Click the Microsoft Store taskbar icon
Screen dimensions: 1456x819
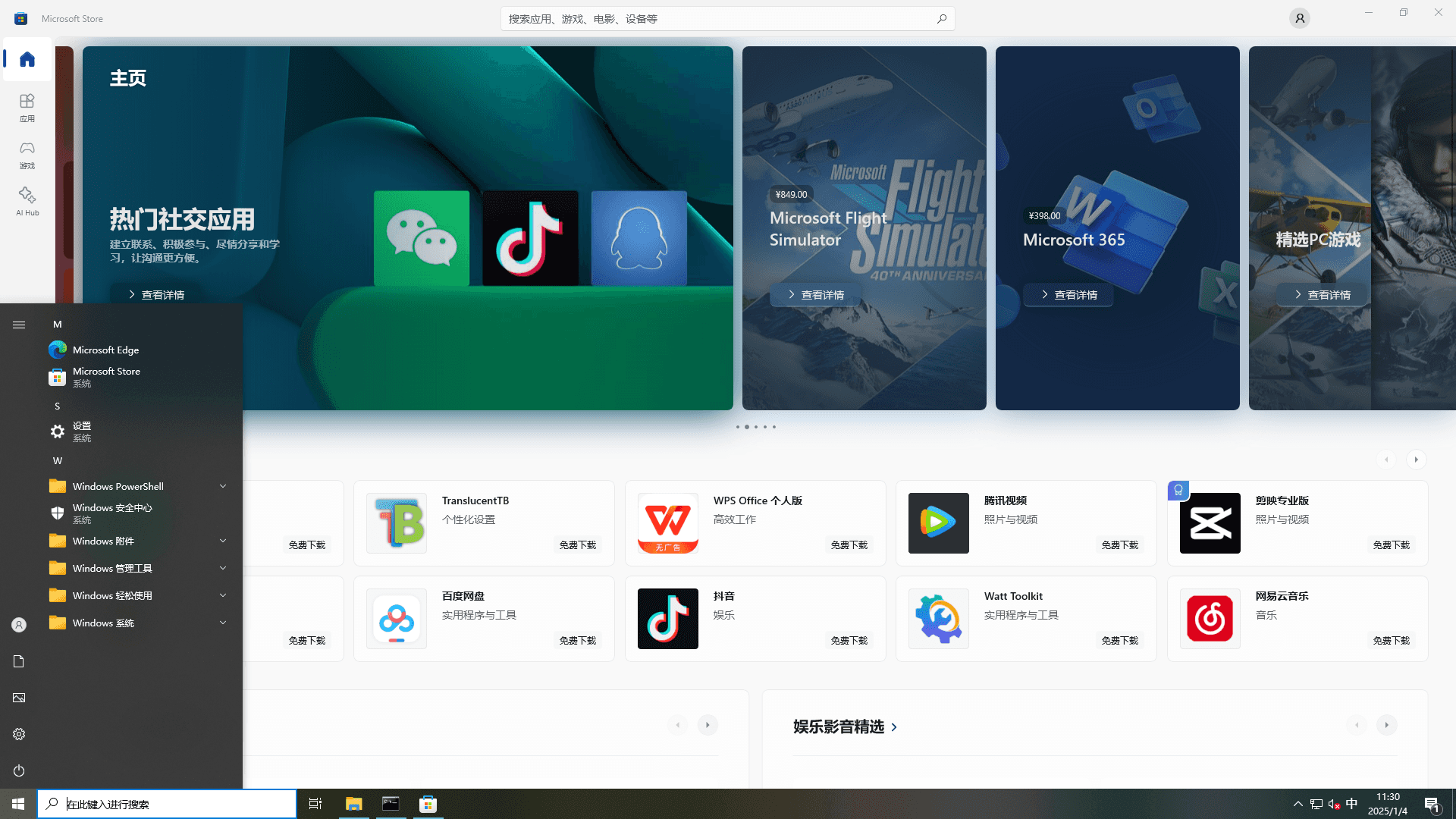pos(428,804)
